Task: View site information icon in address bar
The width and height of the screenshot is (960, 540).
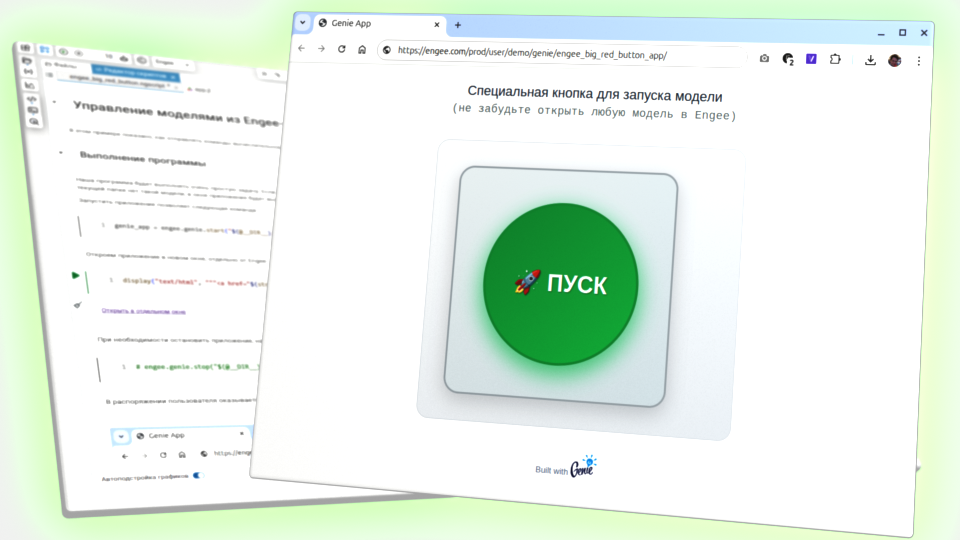Action: [387, 50]
